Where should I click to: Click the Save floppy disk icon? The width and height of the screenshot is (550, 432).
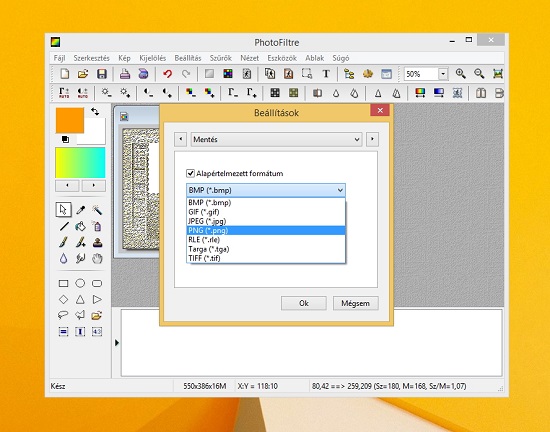click(102, 74)
